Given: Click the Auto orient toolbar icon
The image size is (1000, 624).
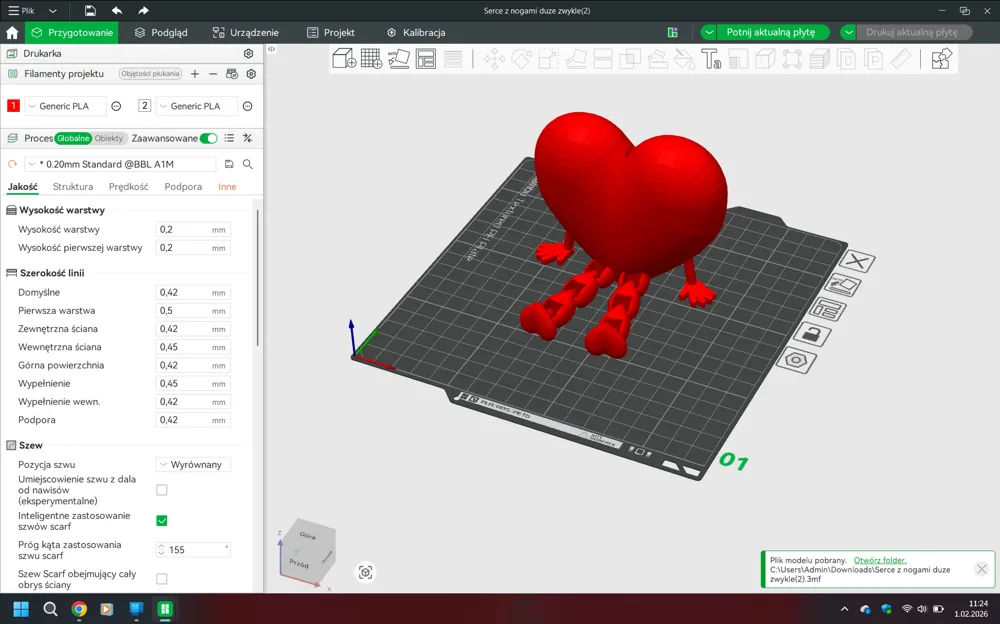Looking at the screenshot, I should tap(399, 59).
